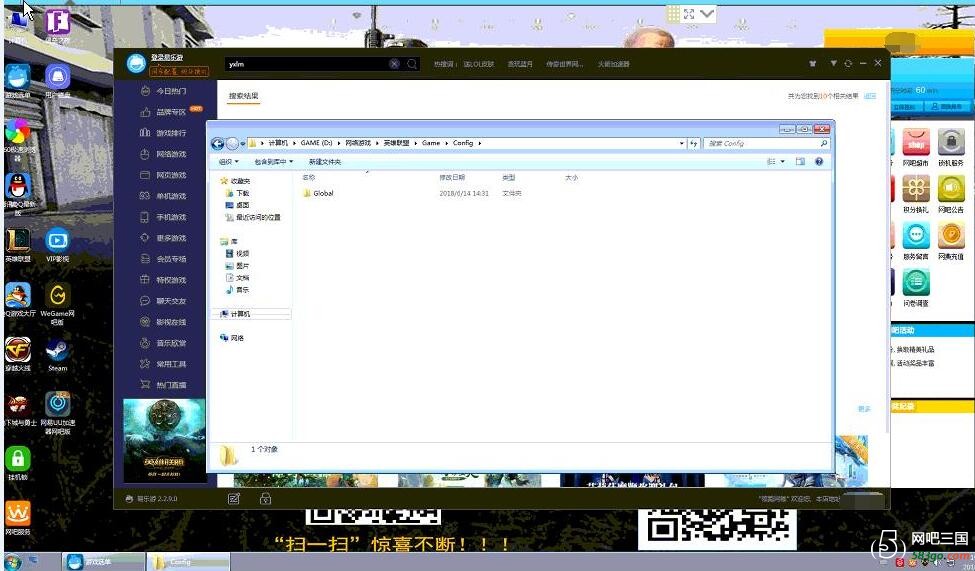The height and width of the screenshot is (571, 975).
Task: Select 更多游戏 category in sidebar
Action: tap(164, 238)
